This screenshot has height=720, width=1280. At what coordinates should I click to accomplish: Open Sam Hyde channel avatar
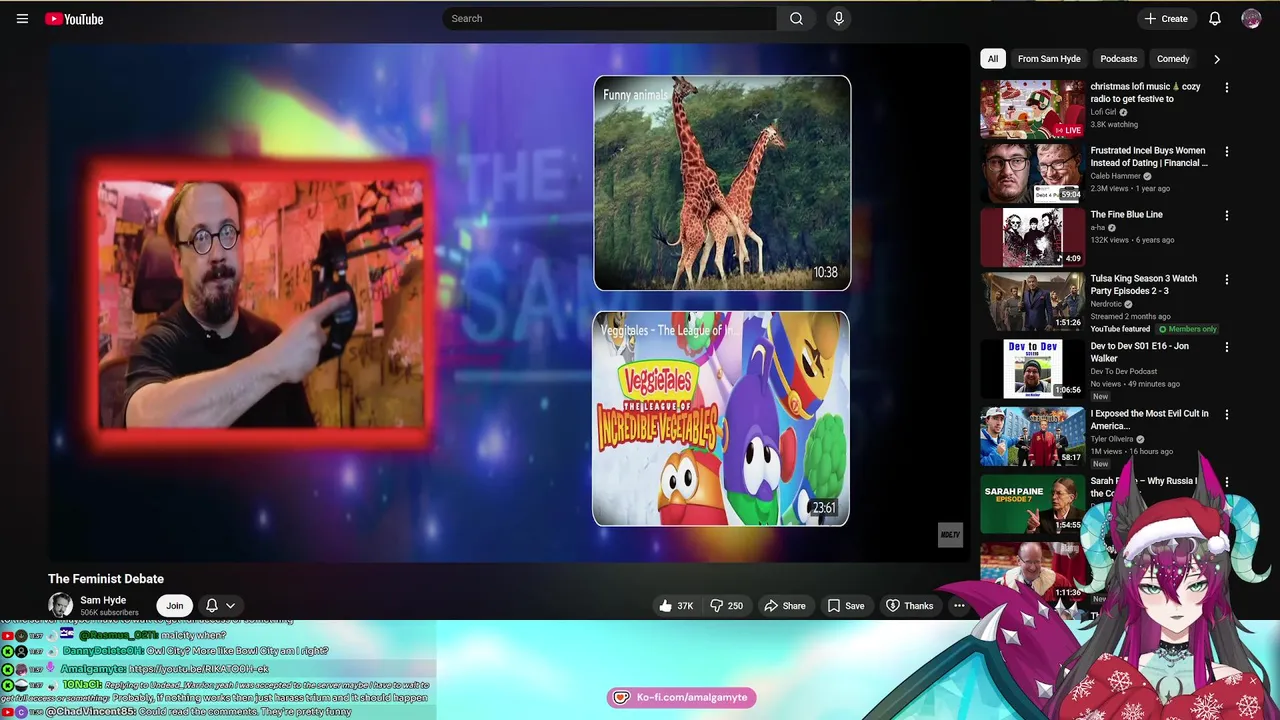pyautogui.click(x=61, y=605)
